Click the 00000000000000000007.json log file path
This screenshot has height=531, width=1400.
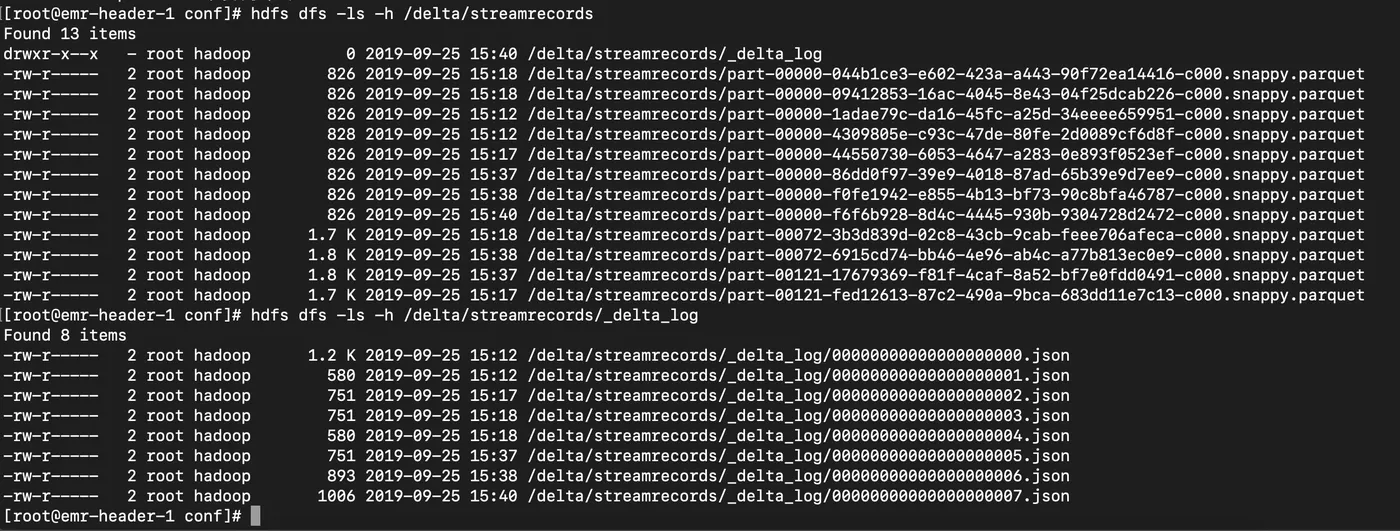(799, 496)
